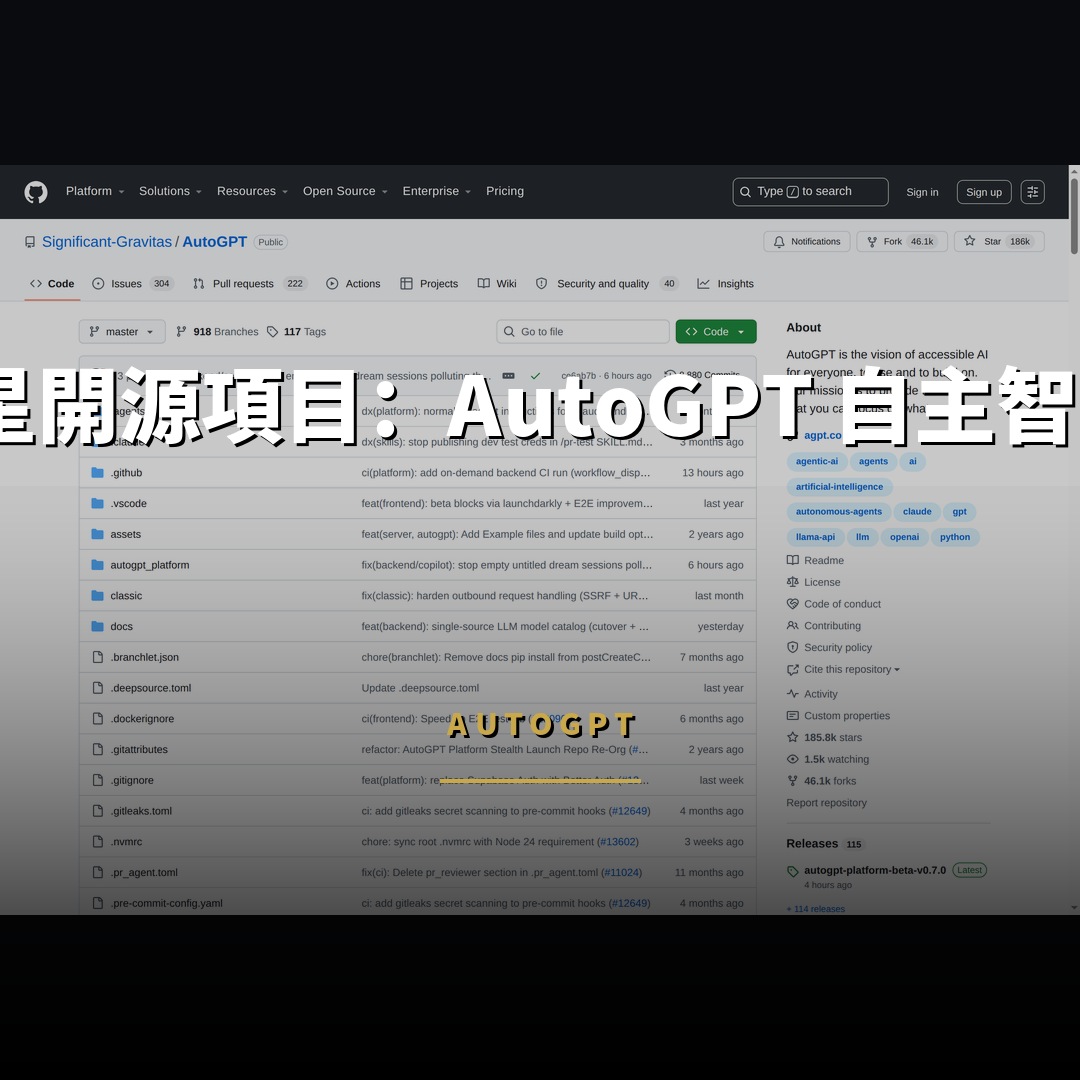Open the autogpt-platform-beta-v0.7.0 release
1080x1080 pixels.
875,871
